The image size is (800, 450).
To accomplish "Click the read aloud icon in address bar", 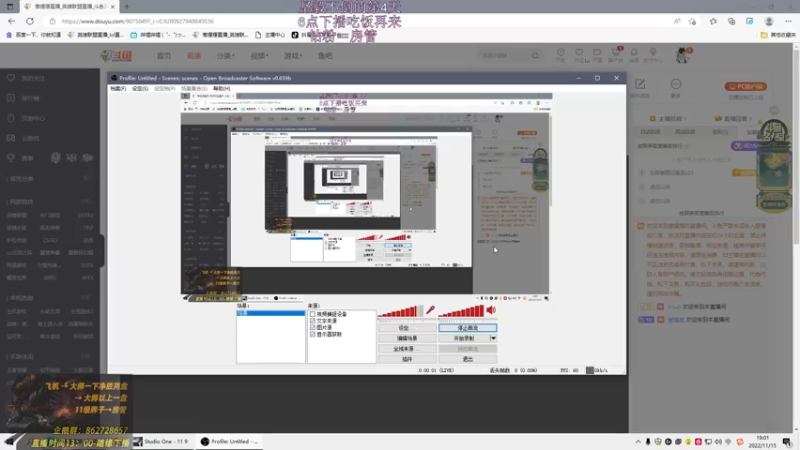I will click(x=677, y=21).
